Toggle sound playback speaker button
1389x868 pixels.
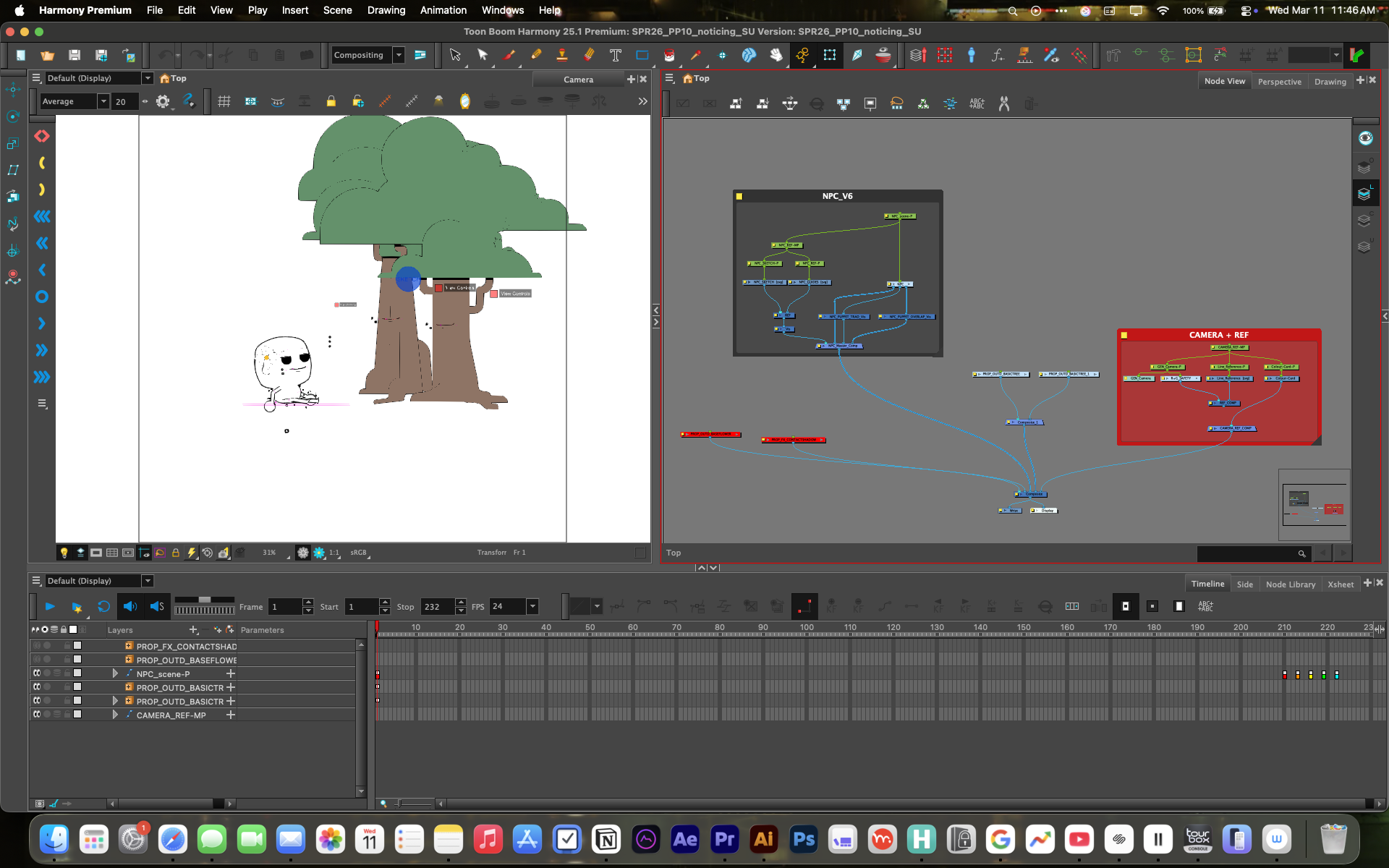tap(130, 607)
